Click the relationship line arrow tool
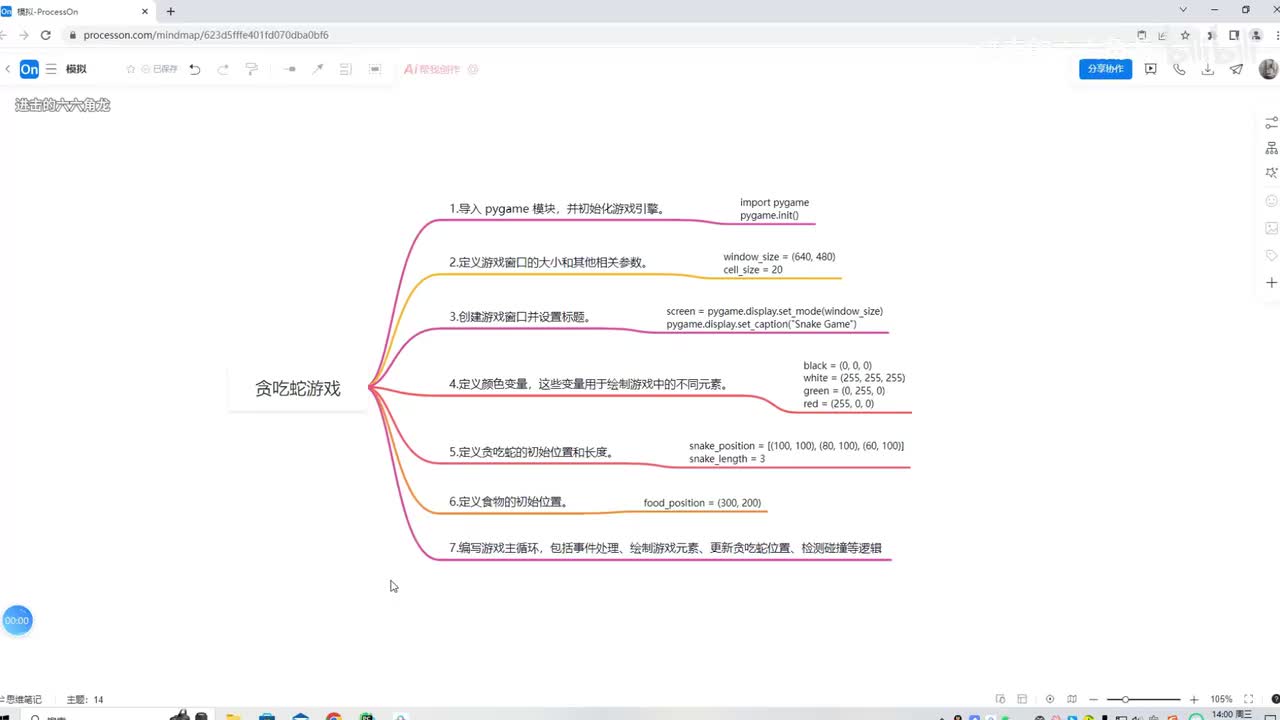1280x720 pixels. (318, 69)
